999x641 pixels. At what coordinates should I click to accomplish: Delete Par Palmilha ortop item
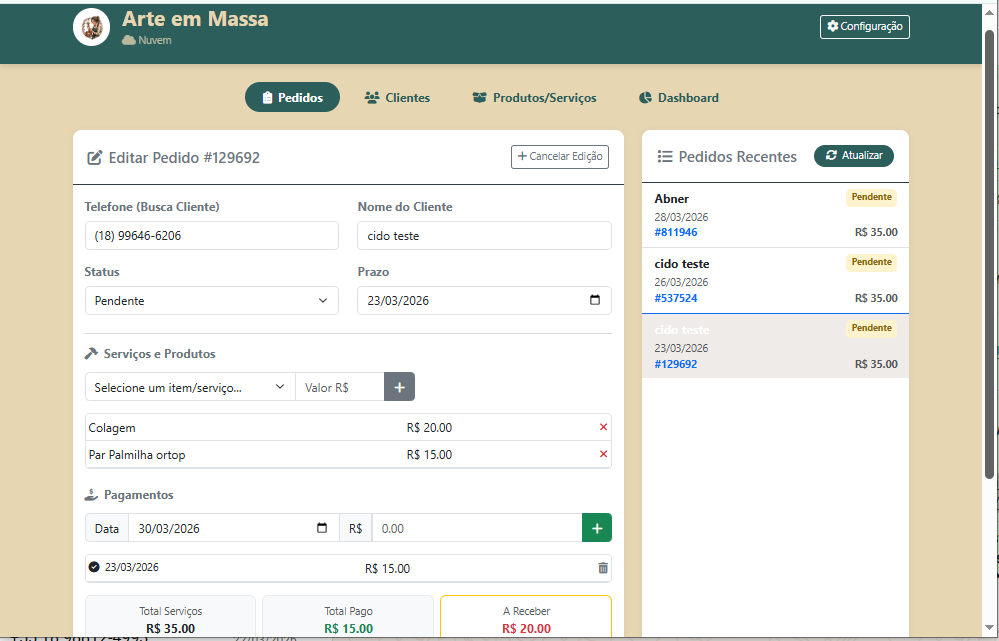pyautogui.click(x=603, y=455)
